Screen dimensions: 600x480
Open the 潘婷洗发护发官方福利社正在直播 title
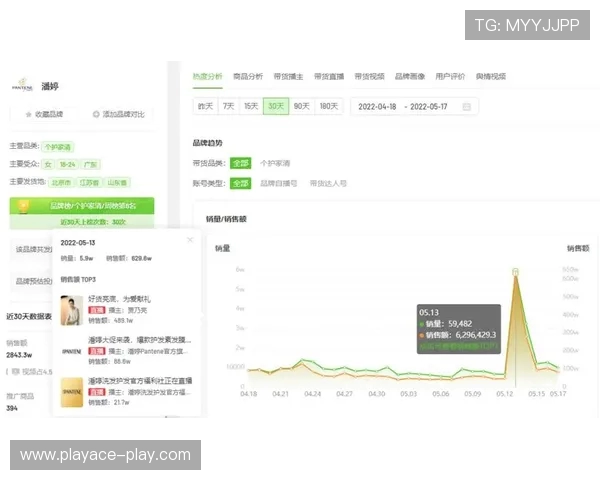[x=140, y=381]
